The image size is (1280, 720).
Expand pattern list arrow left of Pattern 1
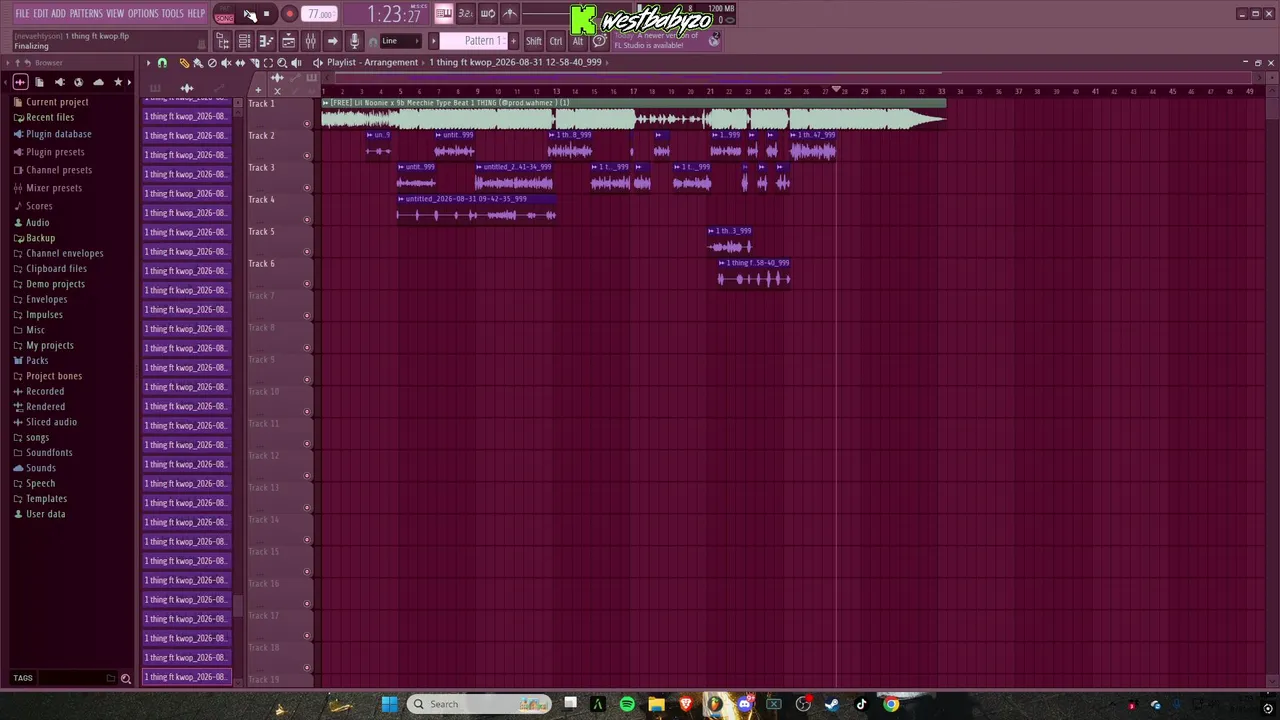(x=434, y=41)
